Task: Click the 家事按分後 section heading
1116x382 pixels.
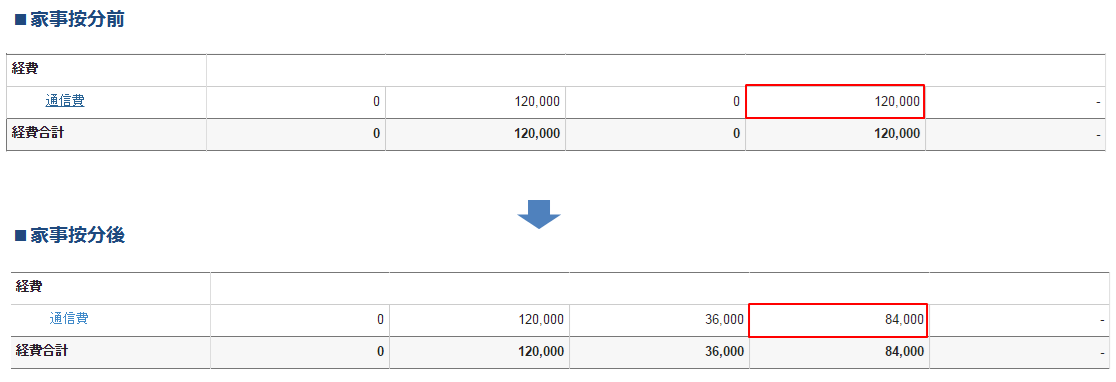Action: pyautogui.click(x=78, y=235)
